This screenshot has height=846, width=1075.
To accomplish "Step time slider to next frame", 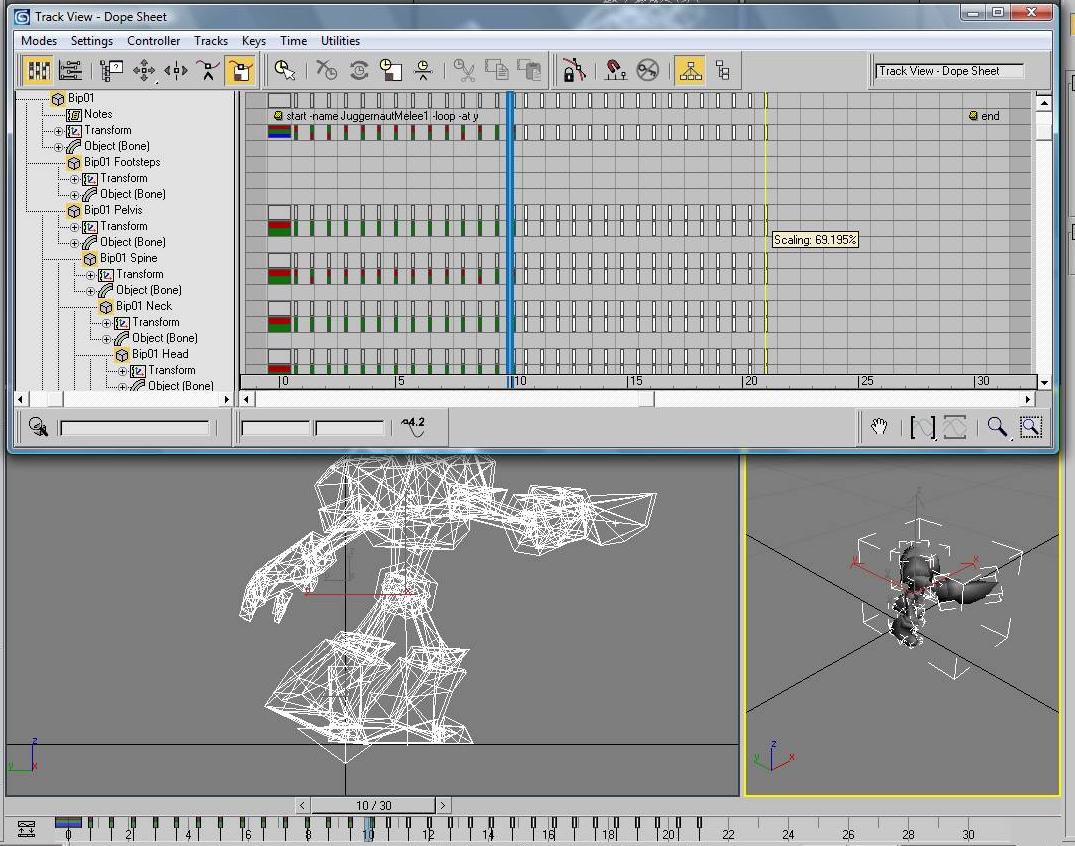I will click(x=443, y=806).
